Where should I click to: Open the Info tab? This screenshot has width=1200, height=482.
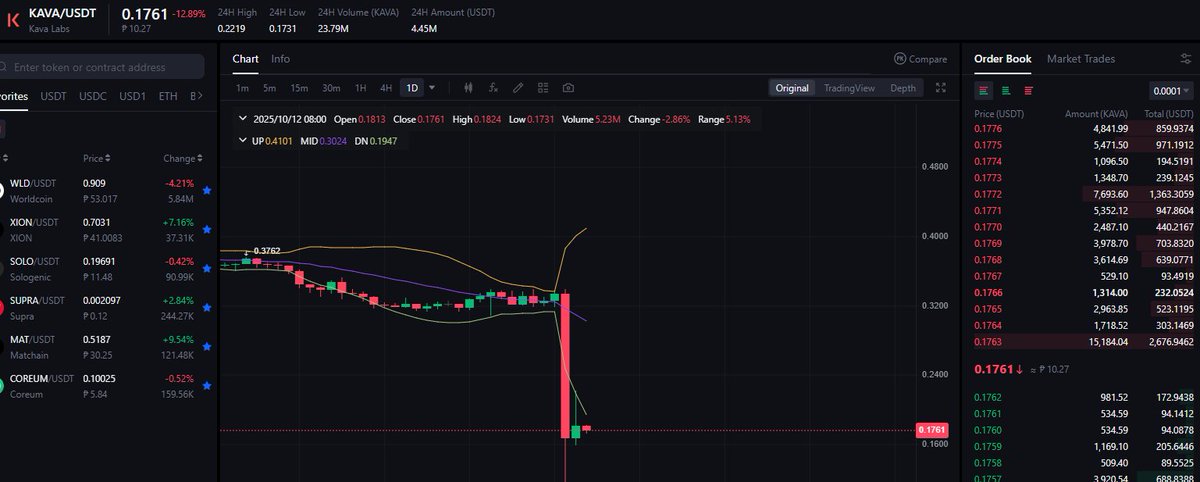(x=280, y=59)
